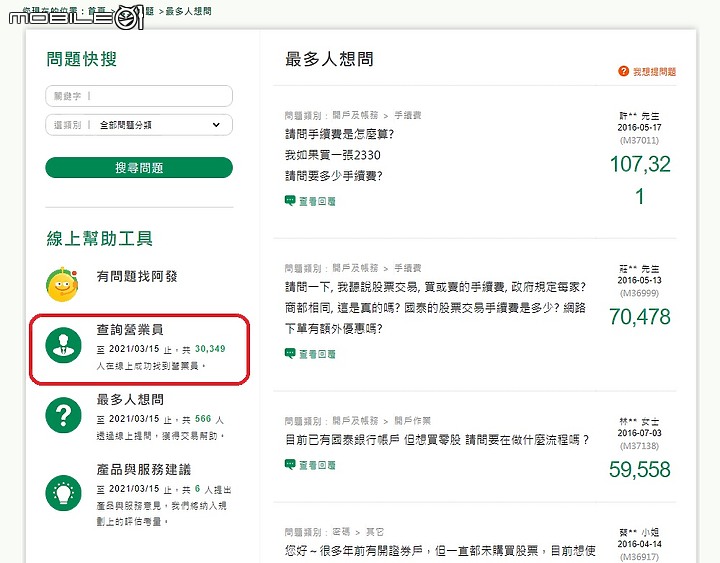Open 查看回覆 for the 零股 question
The width and height of the screenshot is (720, 563).
coord(317,465)
